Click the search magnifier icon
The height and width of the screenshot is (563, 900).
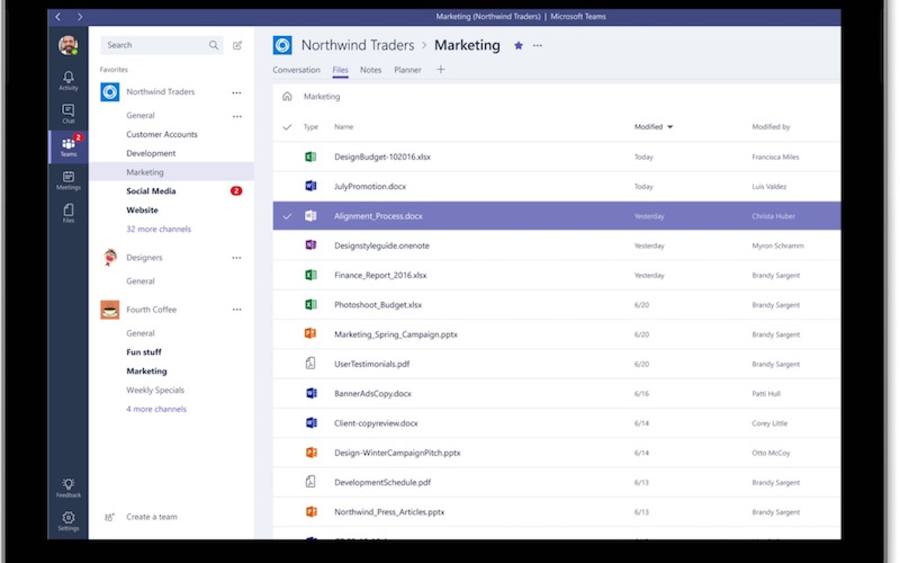[214, 45]
